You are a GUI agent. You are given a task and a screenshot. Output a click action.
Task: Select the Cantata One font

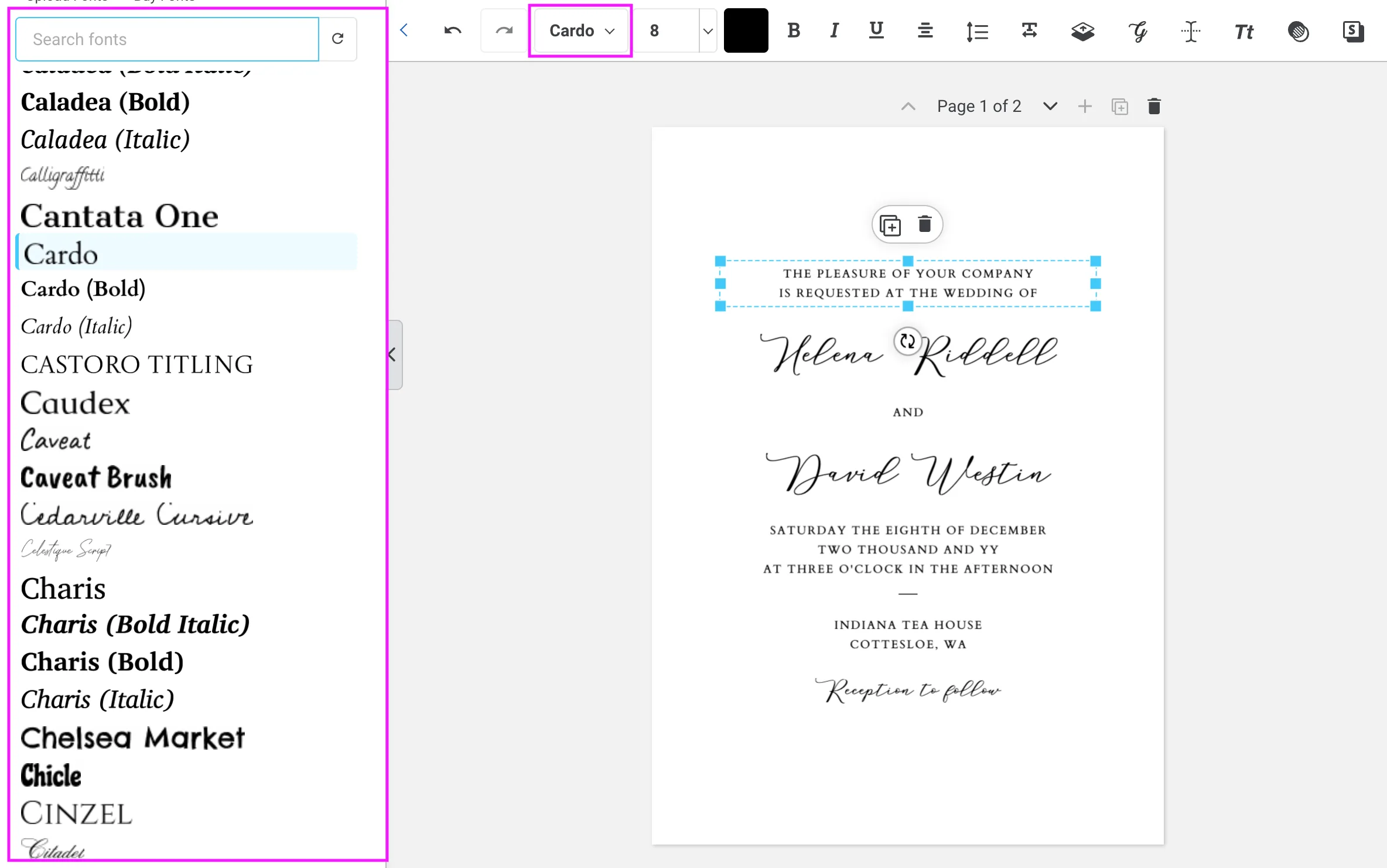tap(118, 215)
